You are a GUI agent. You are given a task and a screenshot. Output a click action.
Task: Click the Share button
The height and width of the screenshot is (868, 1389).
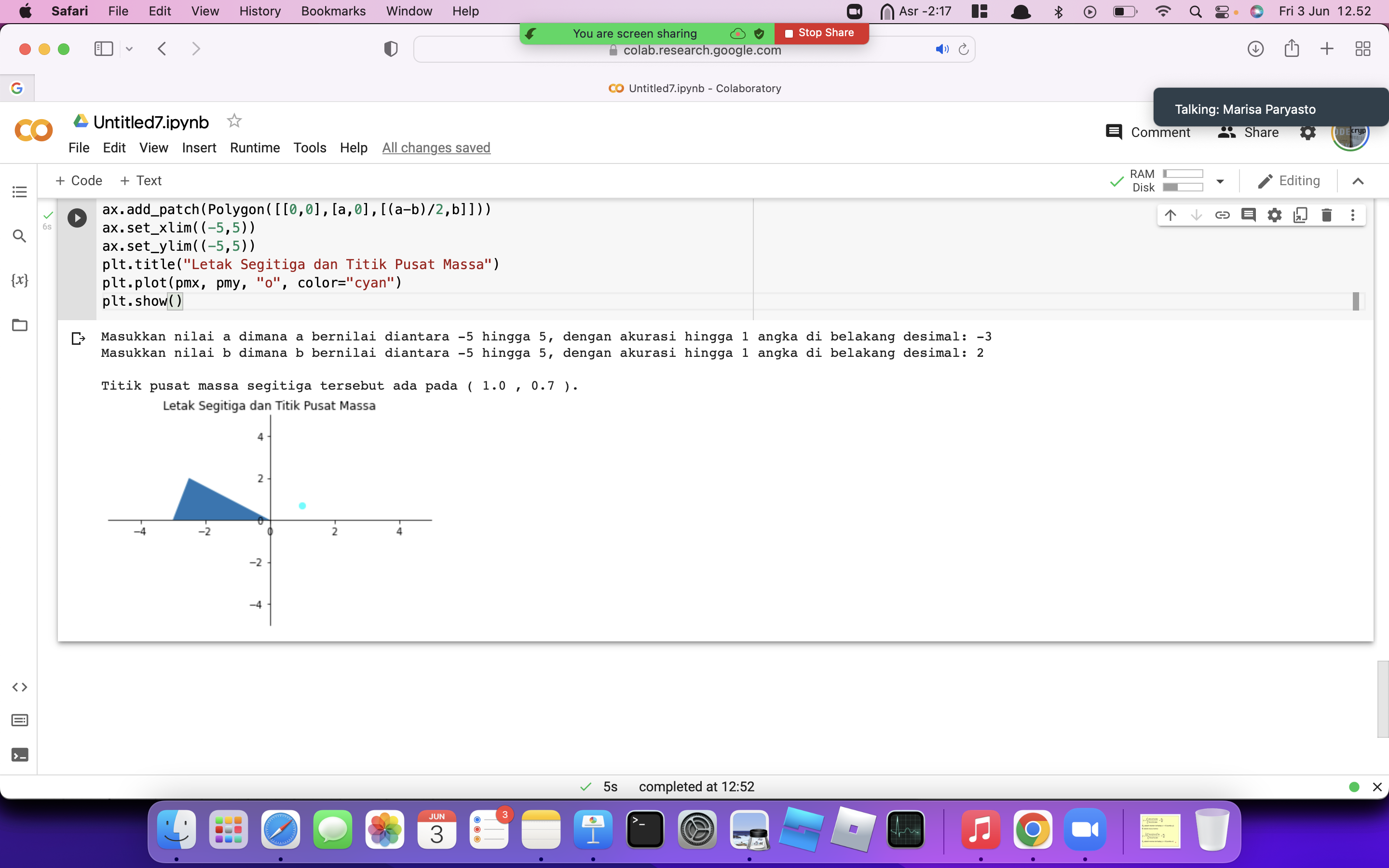coord(1248,133)
